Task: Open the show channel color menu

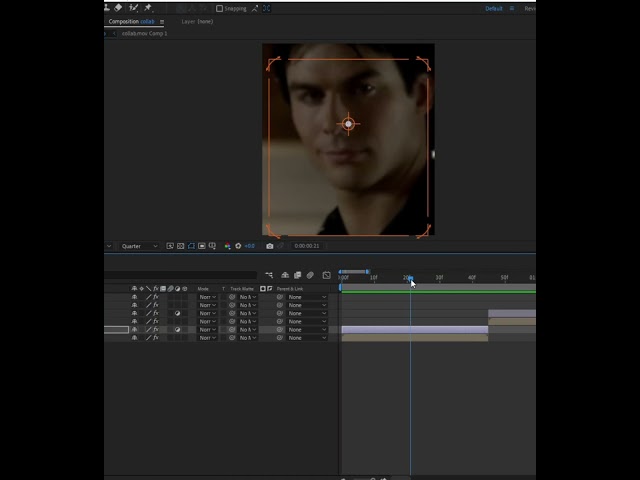Action: click(227, 246)
